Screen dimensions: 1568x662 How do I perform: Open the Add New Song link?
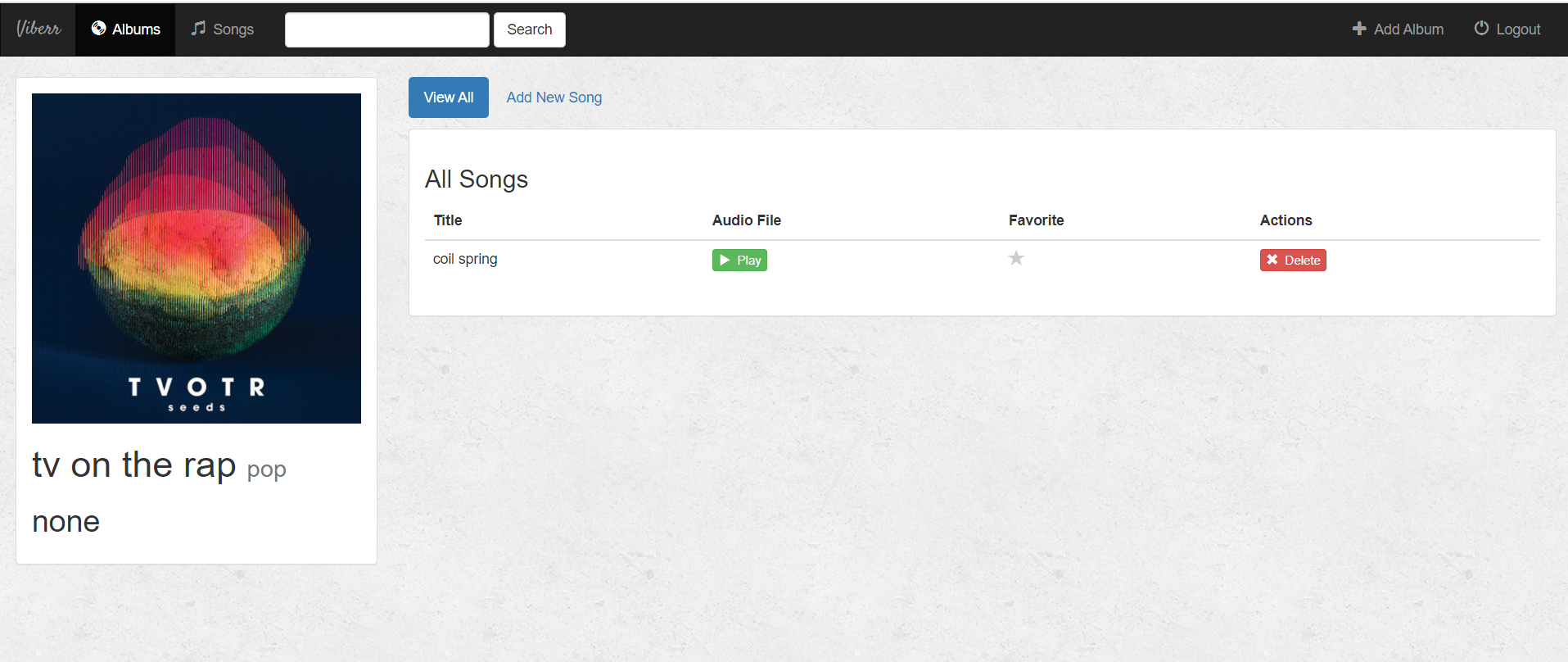554,97
